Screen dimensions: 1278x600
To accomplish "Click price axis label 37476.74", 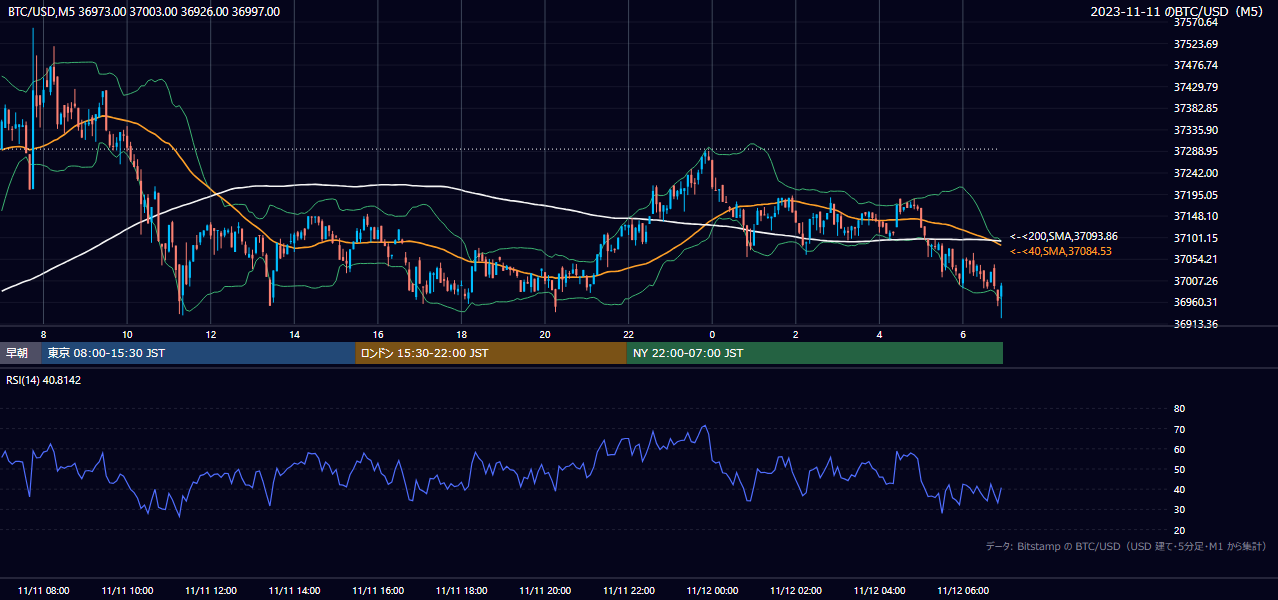I will 1195,65.
